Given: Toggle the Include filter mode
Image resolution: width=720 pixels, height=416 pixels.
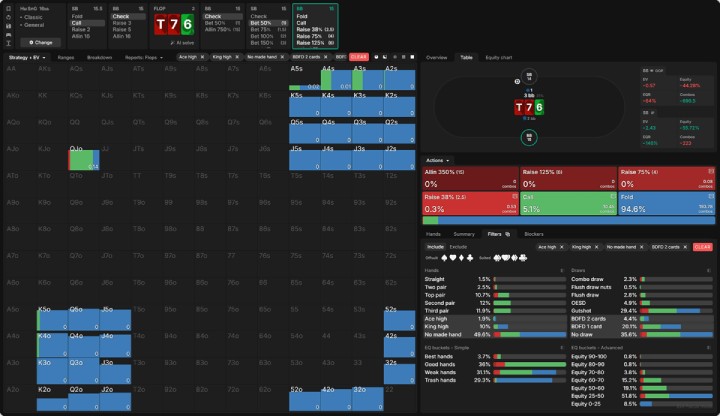Looking at the screenshot, I should (x=435, y=247).
